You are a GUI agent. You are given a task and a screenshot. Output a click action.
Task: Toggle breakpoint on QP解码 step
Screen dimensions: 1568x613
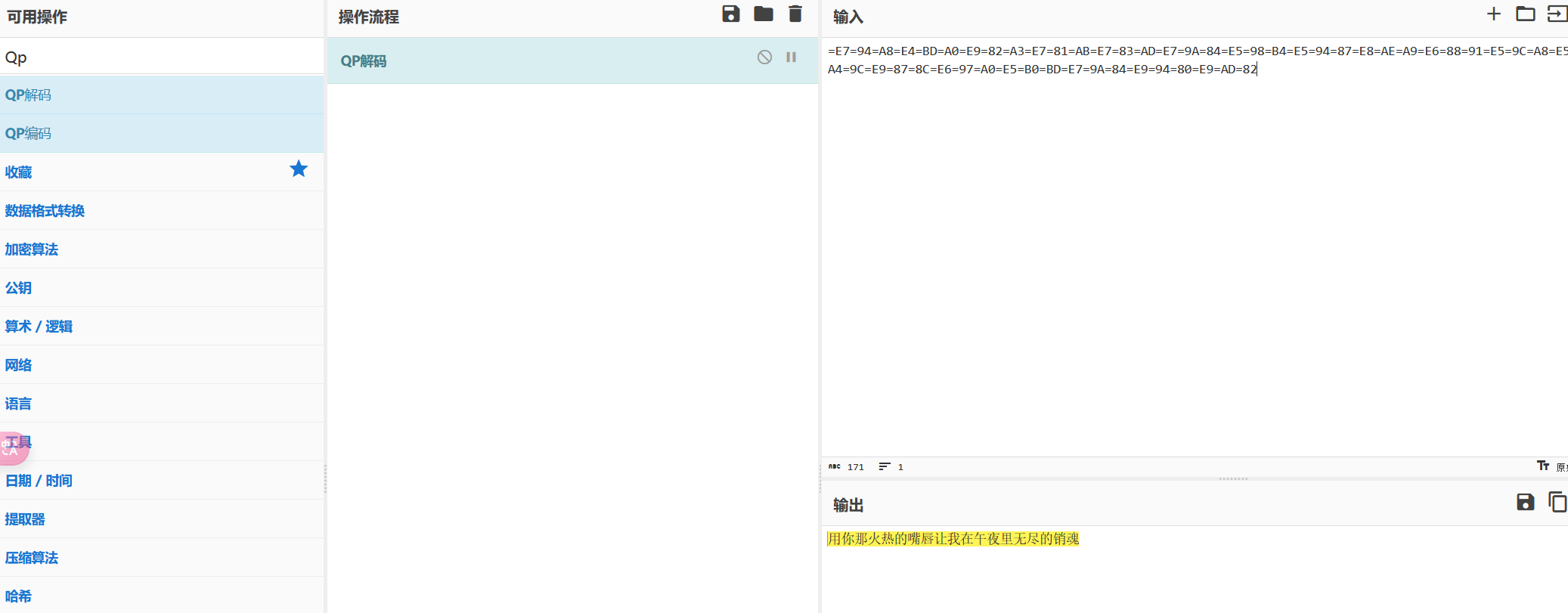[x=791, y=57]
